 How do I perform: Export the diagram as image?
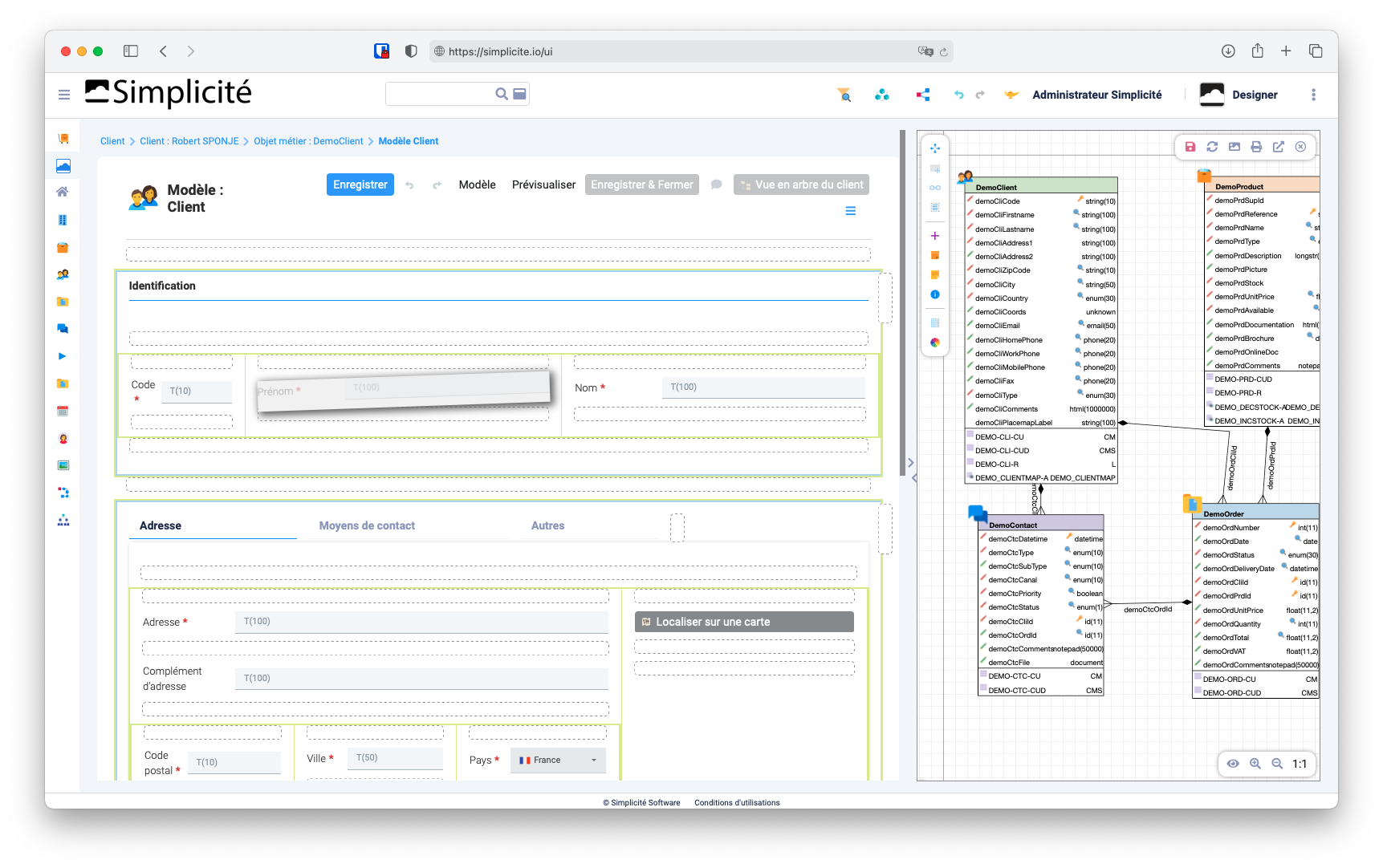click(x=1235, y=147)
